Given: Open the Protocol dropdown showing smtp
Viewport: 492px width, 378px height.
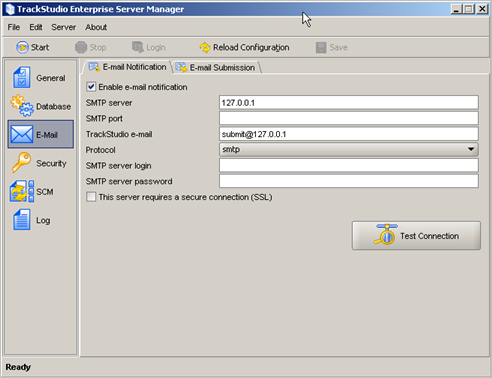Looking at the screenshot, I should tap(349, 149).
